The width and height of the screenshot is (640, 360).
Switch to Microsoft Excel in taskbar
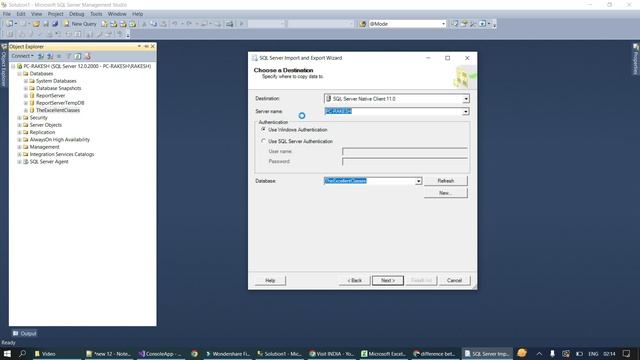point(383,354)
